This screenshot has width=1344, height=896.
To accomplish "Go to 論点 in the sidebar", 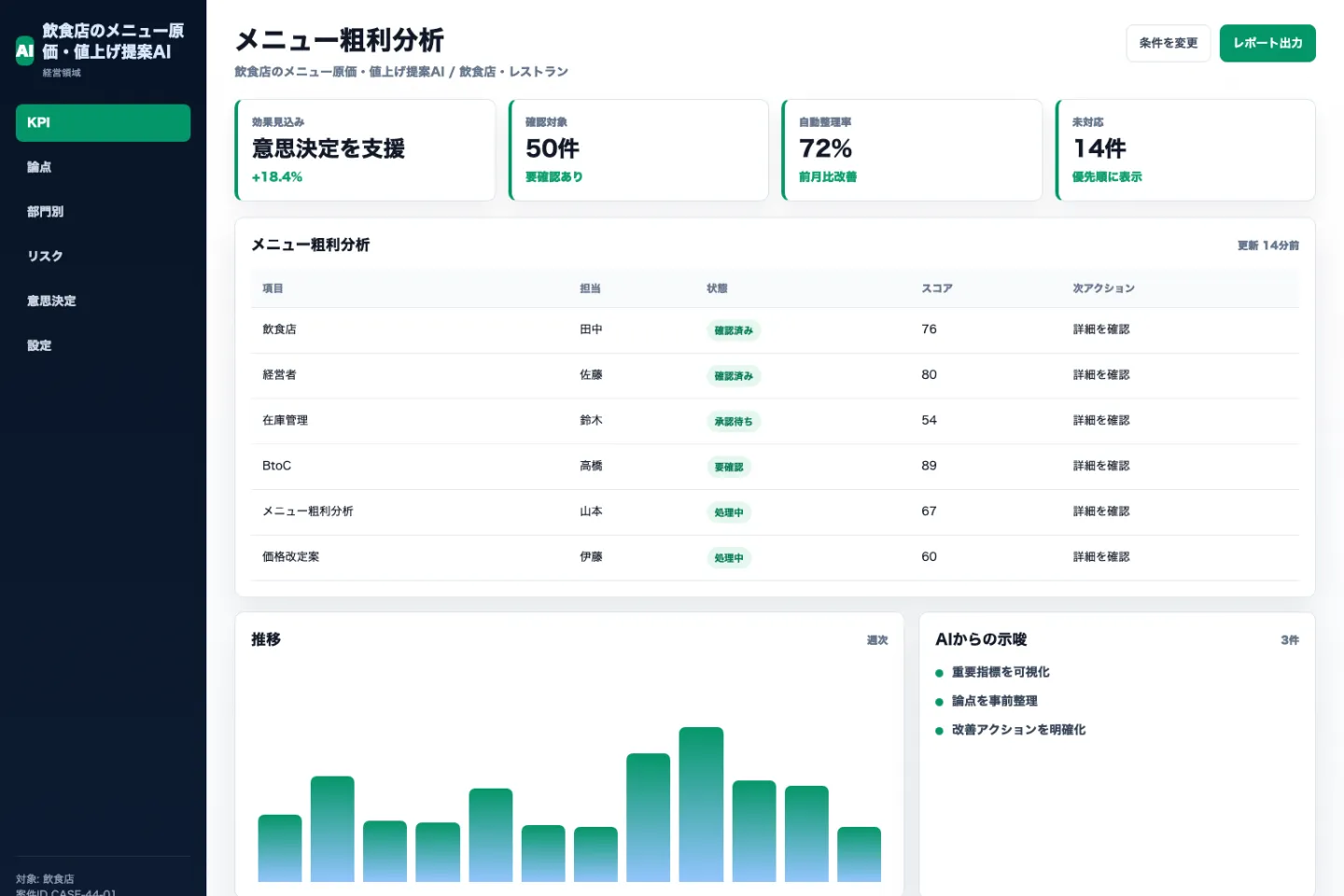I will [103, 167].
